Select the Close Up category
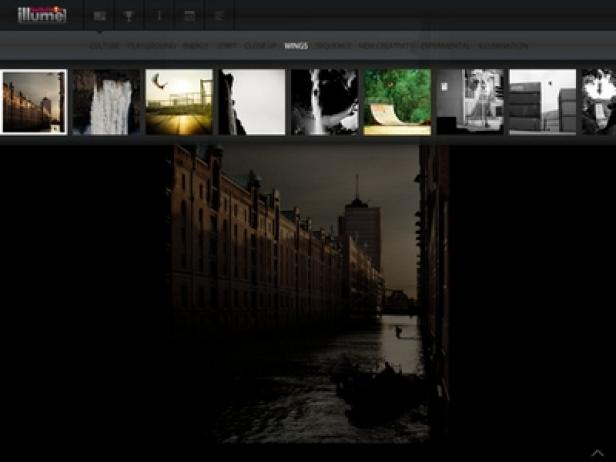The image size is (616, 462). click(260, 46)
